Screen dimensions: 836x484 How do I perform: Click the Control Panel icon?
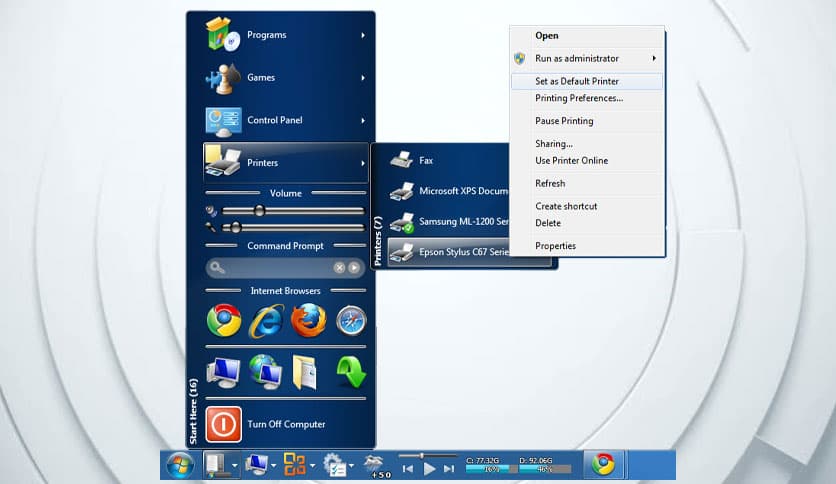pyautogui.click(x=223, y=122)
